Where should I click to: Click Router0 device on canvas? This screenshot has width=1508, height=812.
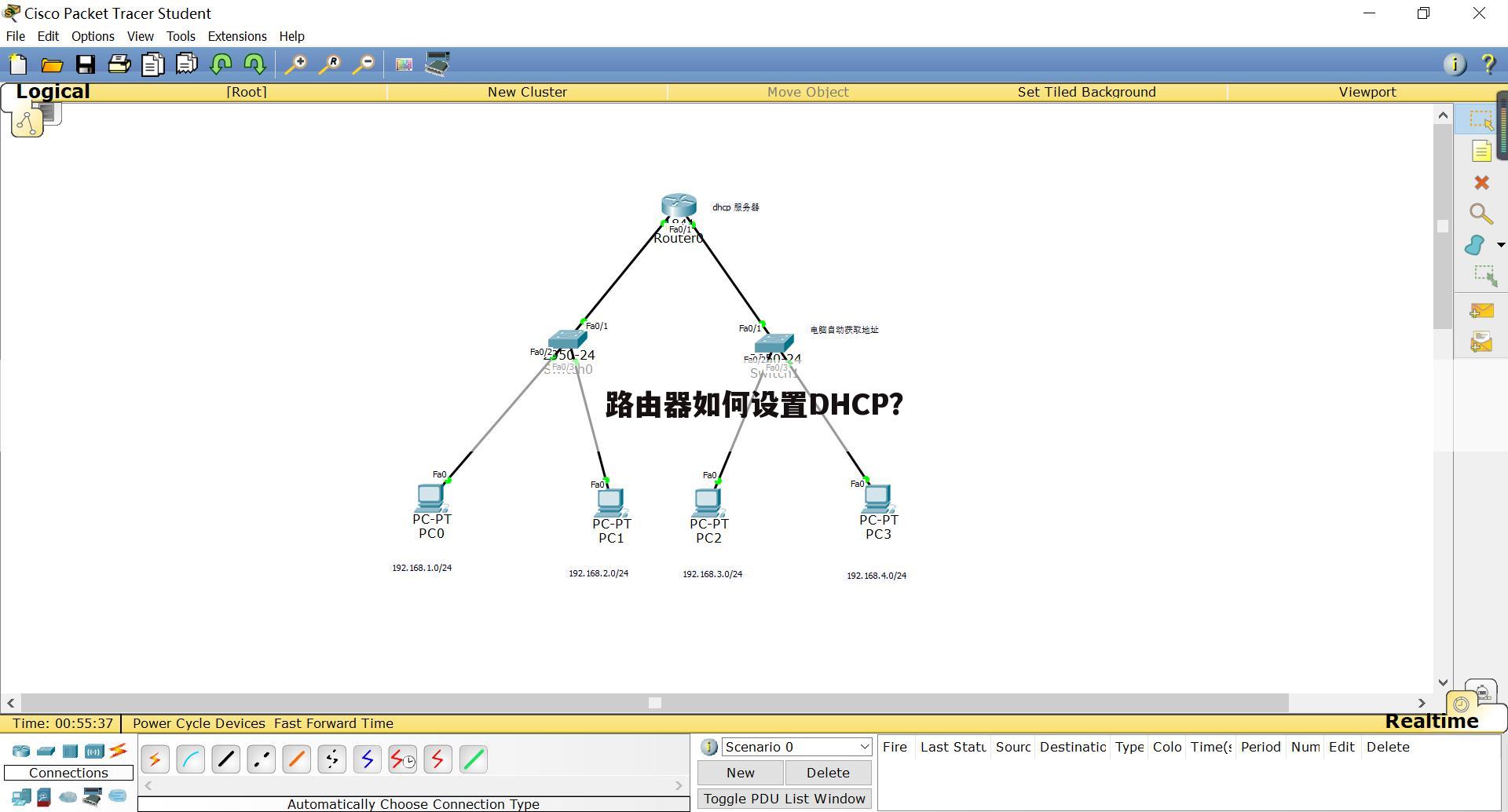pos(679,207)
